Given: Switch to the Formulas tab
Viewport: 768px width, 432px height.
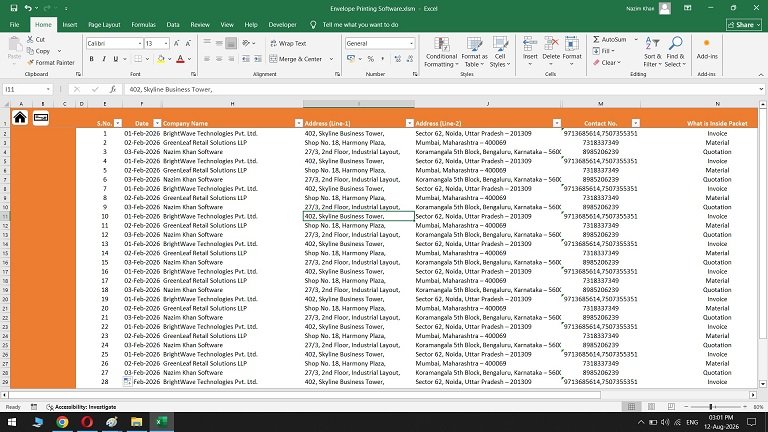Looking at the screenshot, I should (x=144, y=24).
